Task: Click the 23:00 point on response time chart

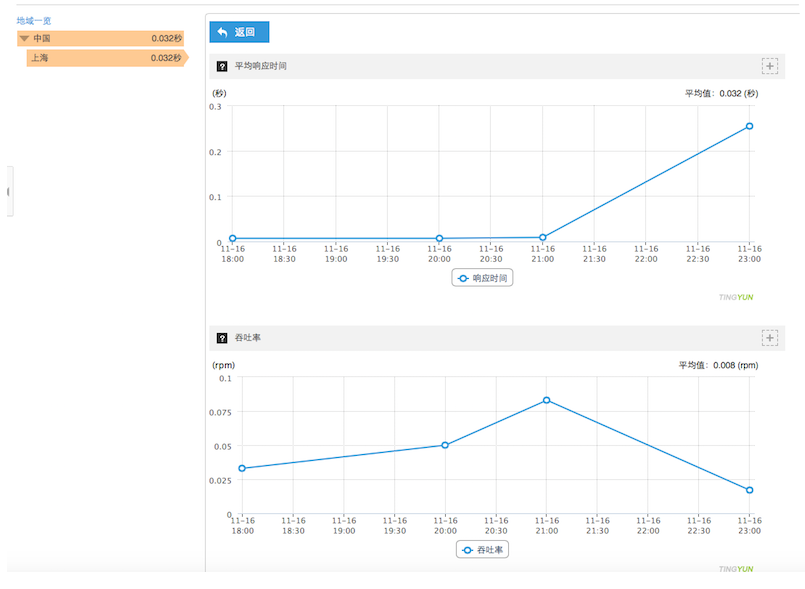Action: (x=749, y=126)
